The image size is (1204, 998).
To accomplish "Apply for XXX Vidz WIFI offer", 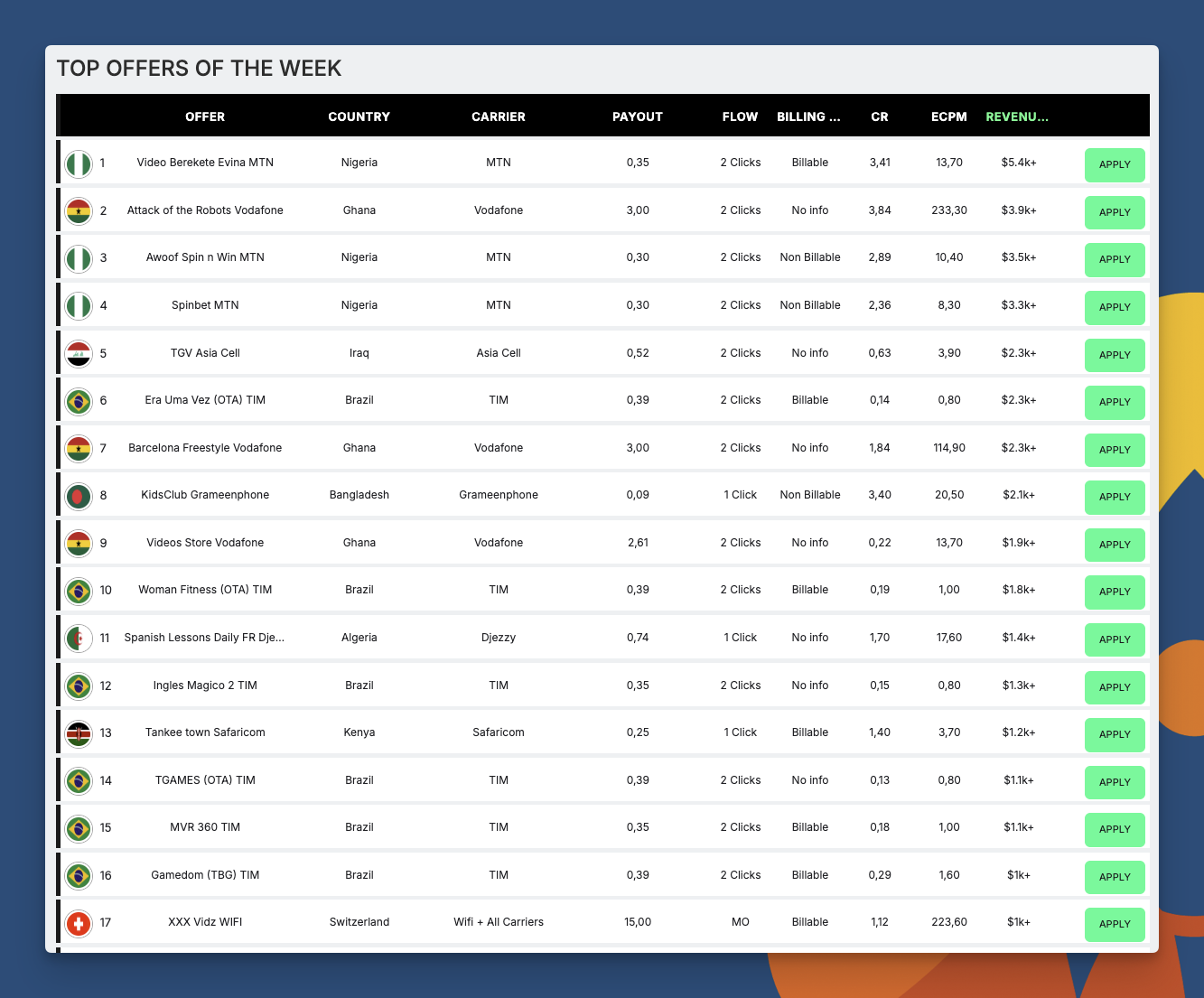I will pyautogui.click(x=1115, y=924).
